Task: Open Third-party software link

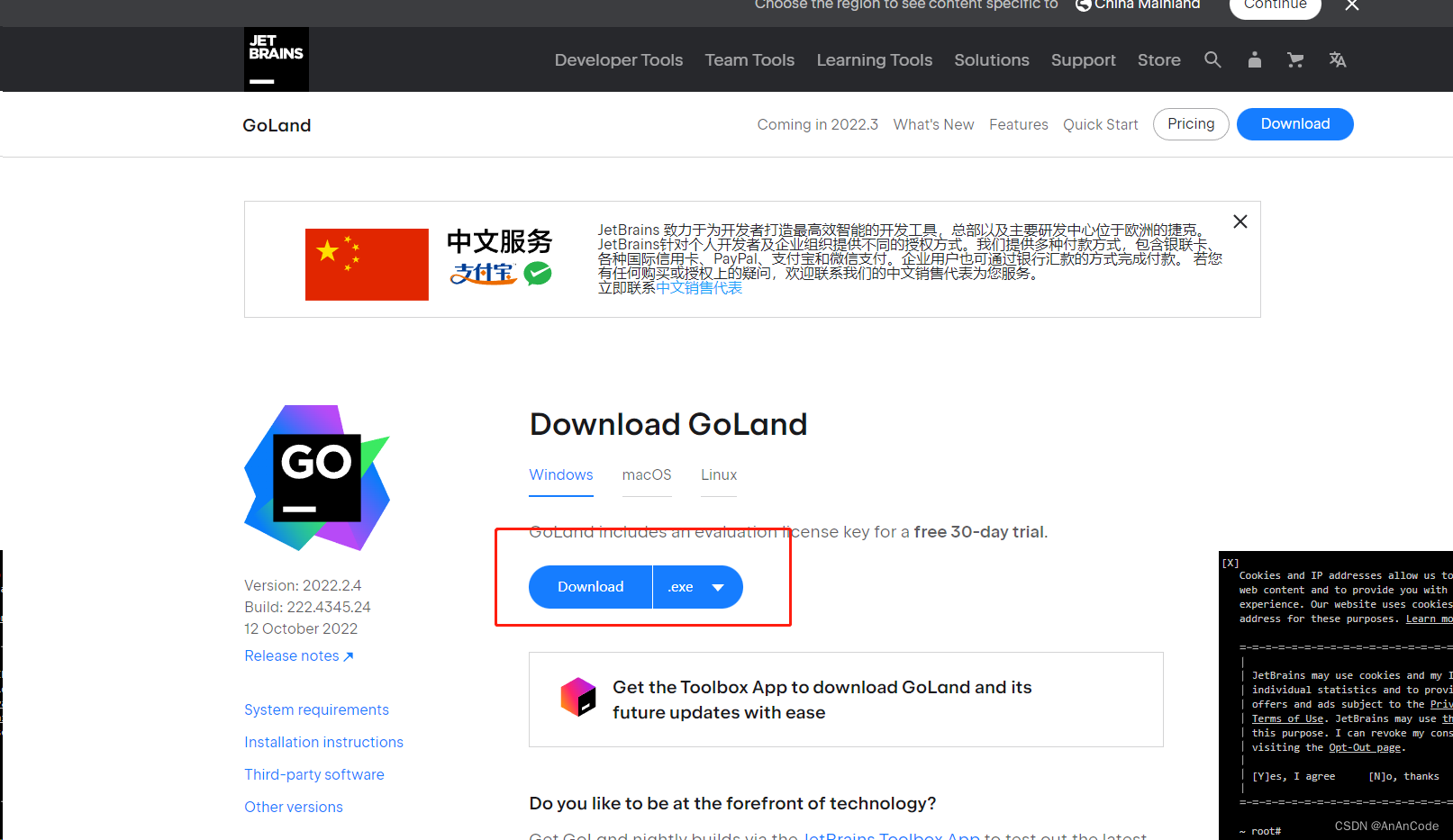Action: pyautogui.click(x=314, y=774)
